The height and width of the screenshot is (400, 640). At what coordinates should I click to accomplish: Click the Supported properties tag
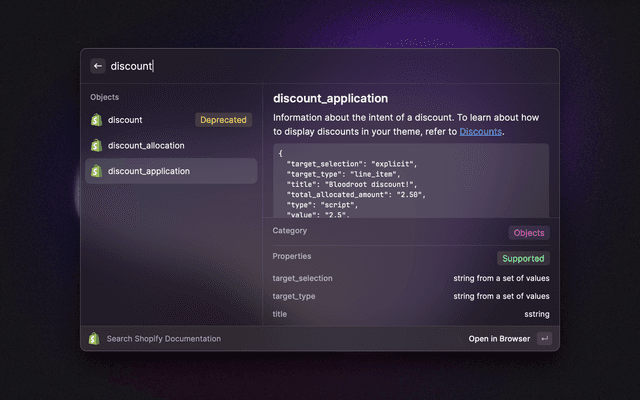(x=523, y=258)
